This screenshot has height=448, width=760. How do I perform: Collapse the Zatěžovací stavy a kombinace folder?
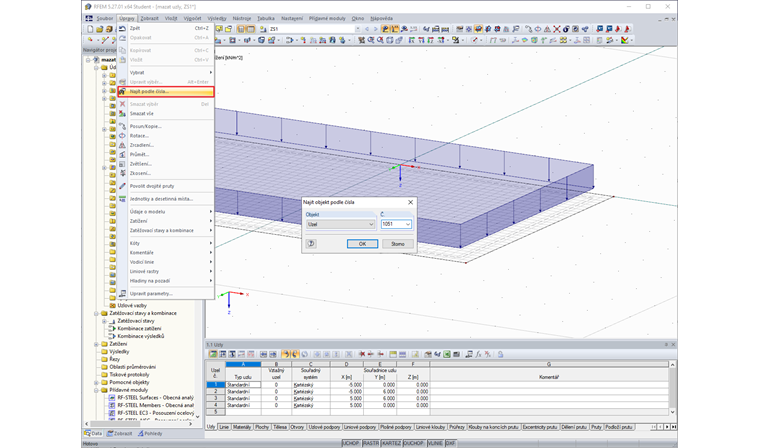[96, 313]
